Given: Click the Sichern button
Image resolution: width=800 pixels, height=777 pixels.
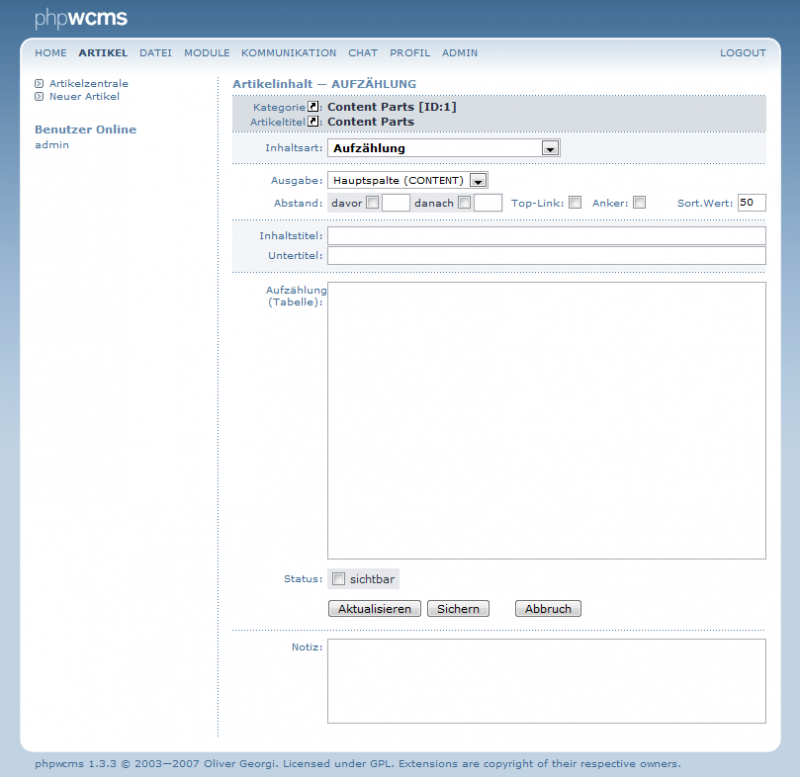Looking at the screenshot, I should pyautogui.click(x=458, y=609).
